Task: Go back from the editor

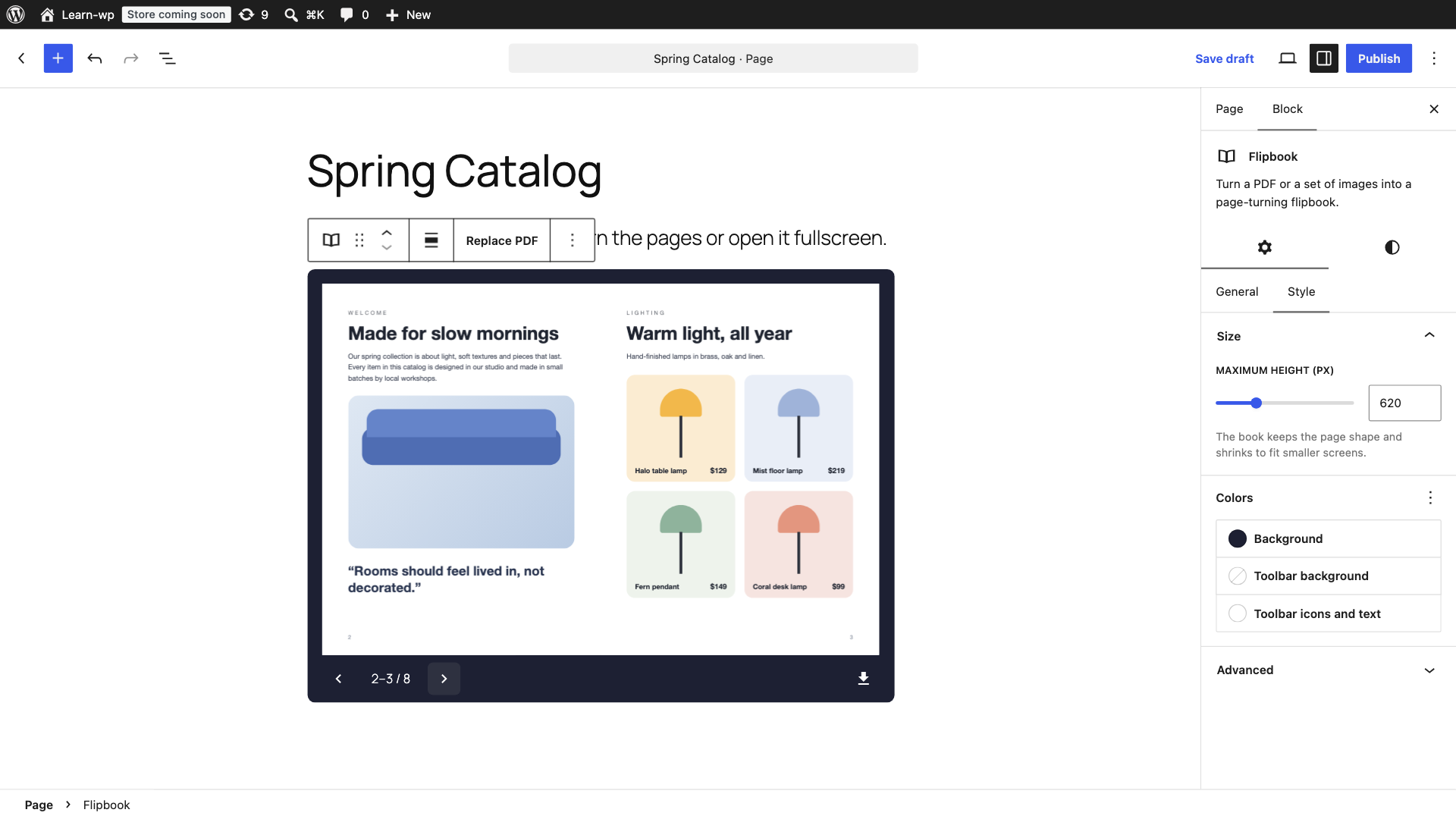Action: point(21,58)
